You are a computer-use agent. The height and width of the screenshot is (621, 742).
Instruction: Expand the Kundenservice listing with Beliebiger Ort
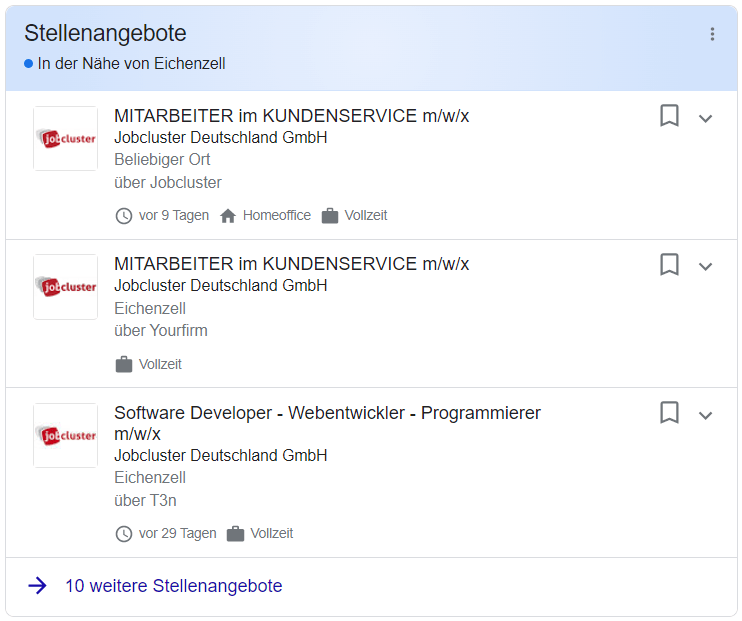coord(705,118)
